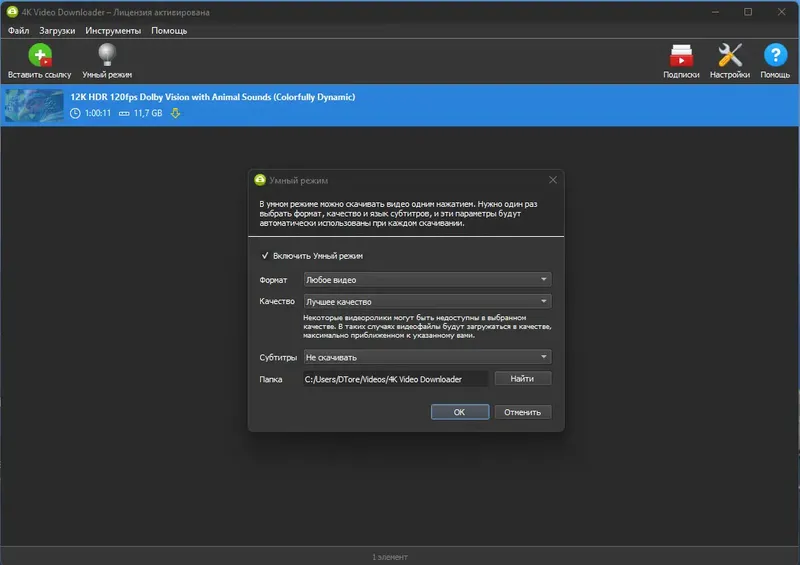Open the Загрузки menu
Screen dimensions: 800x565
click(x=57, y=31)
